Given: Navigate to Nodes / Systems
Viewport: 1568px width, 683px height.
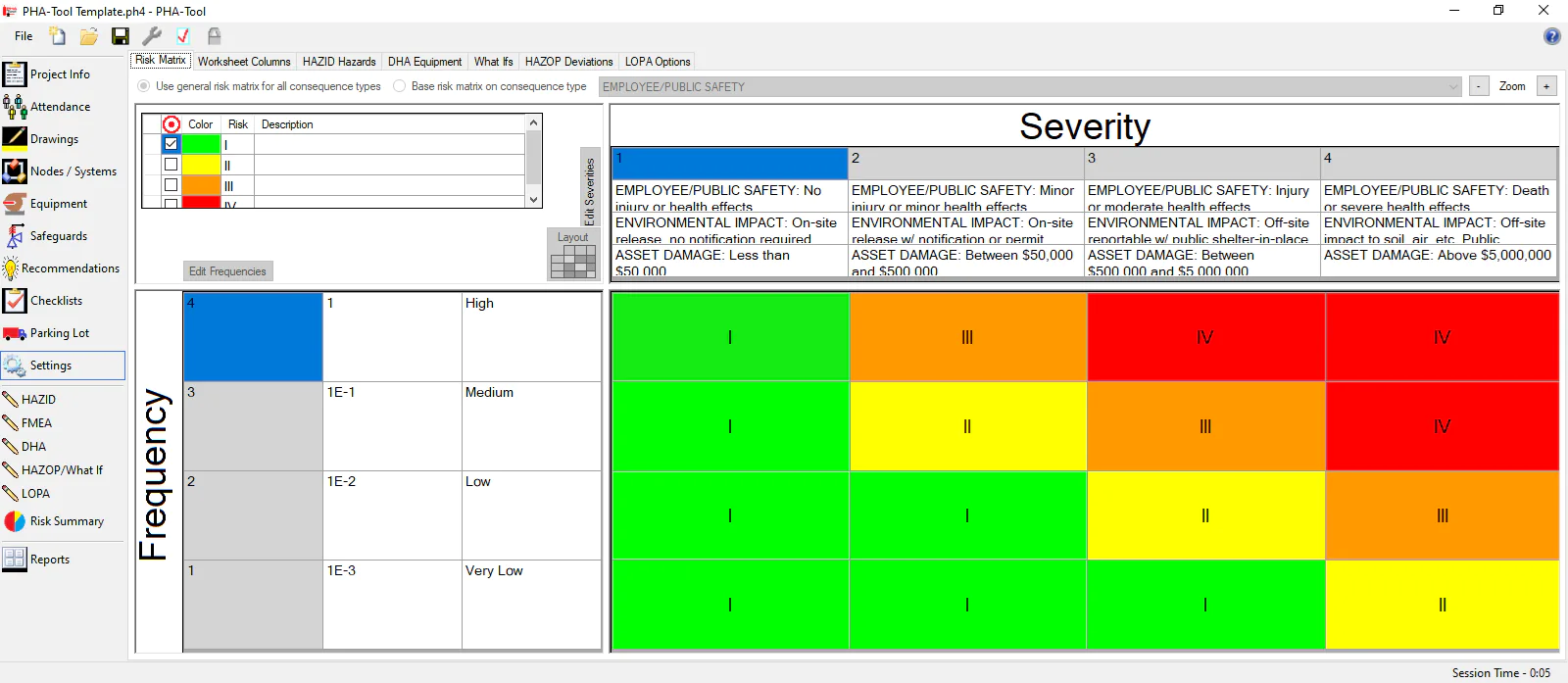Looking at the screenshot, I should 59,171.
